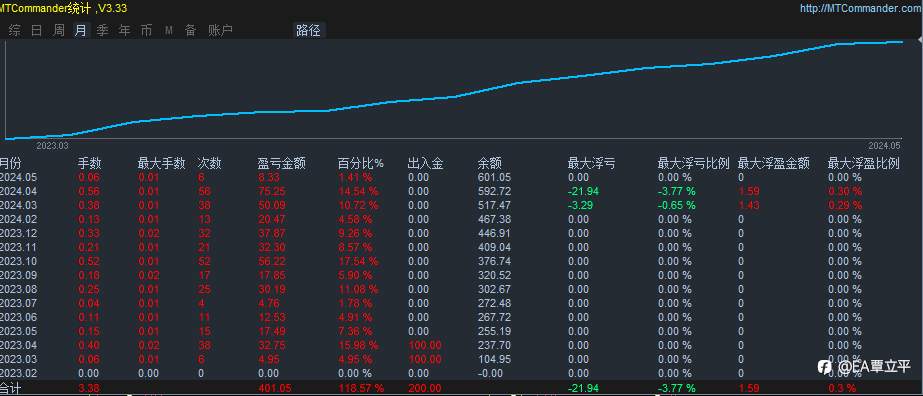Select the 月 monthly statistics tab

coord(81,31)
